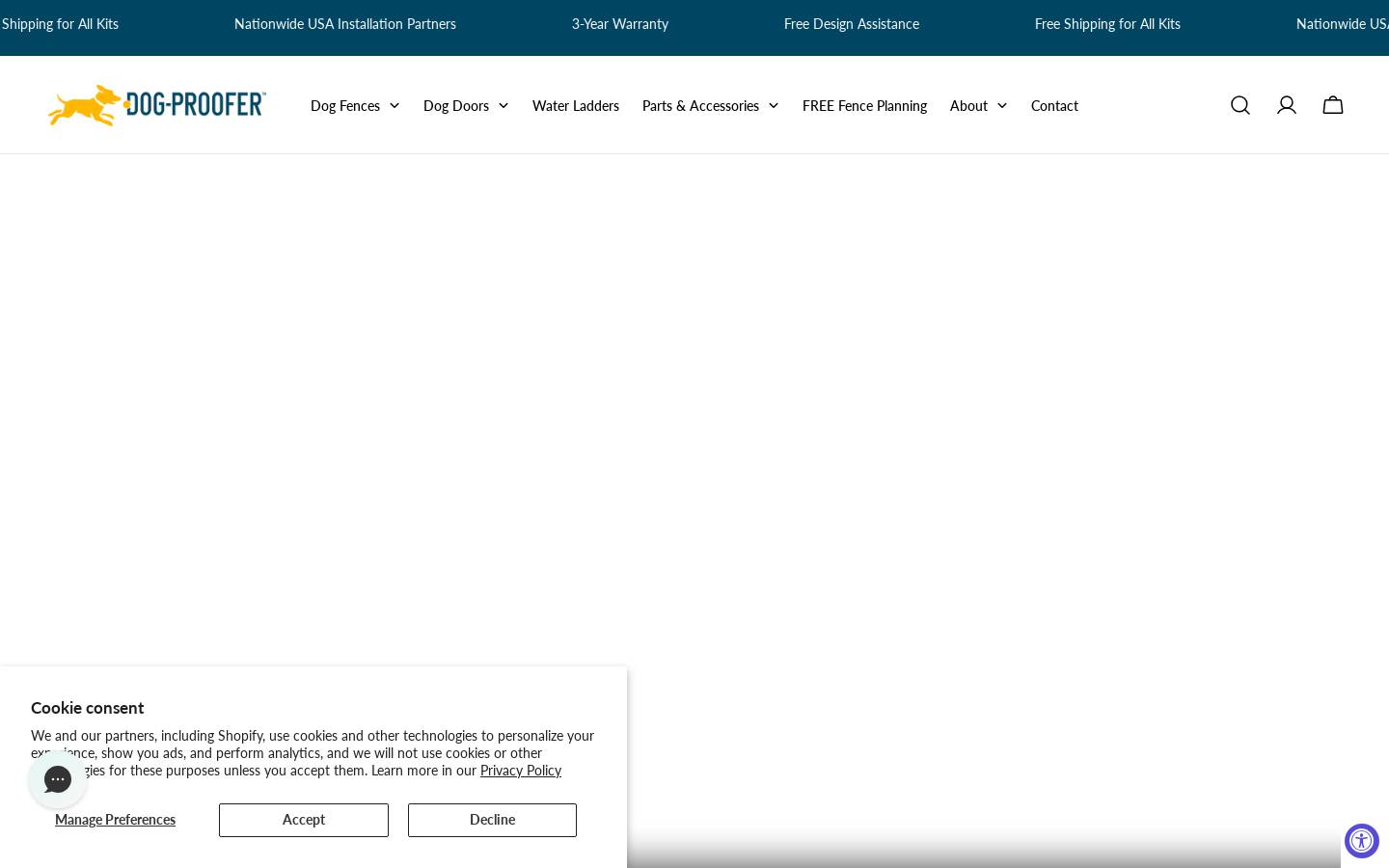Open the Contact page
This screenshot has height=868, width=1389.
click(1054, 105)
